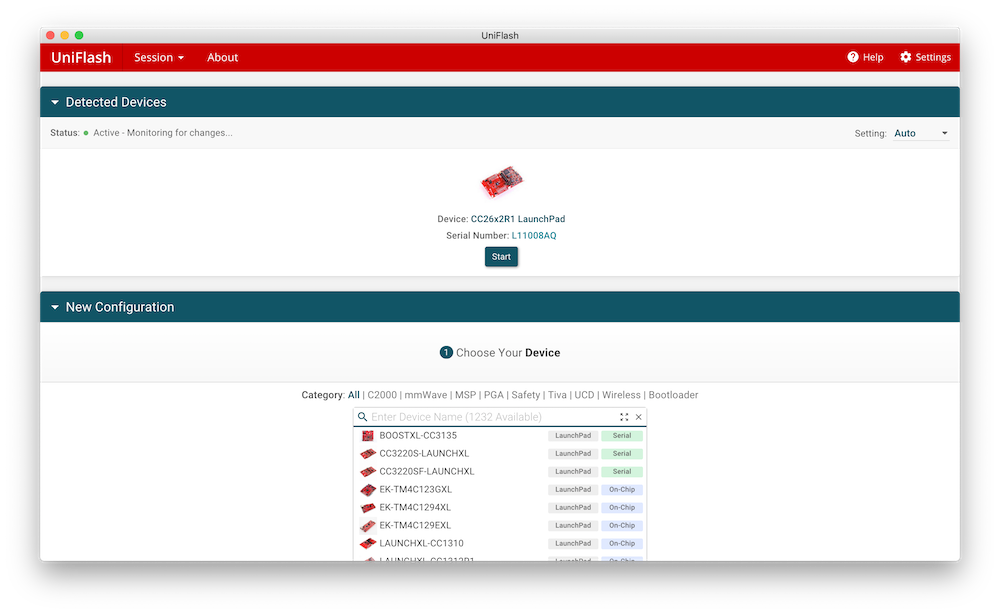
Task: Close the UniFlash window with red button
Action: point(50,35)
